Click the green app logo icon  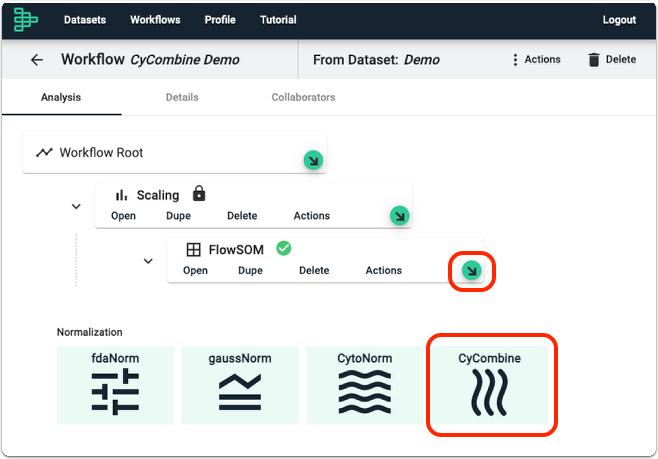pos(26,20)
